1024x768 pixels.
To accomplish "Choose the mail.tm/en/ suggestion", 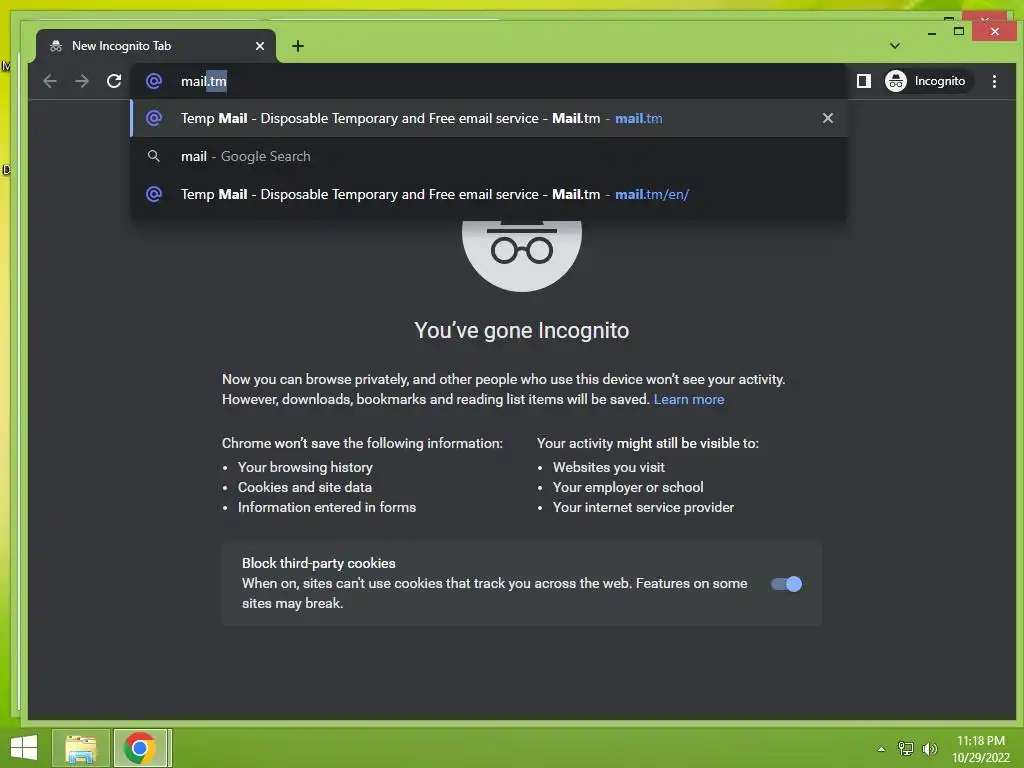I will coord(488,194).
